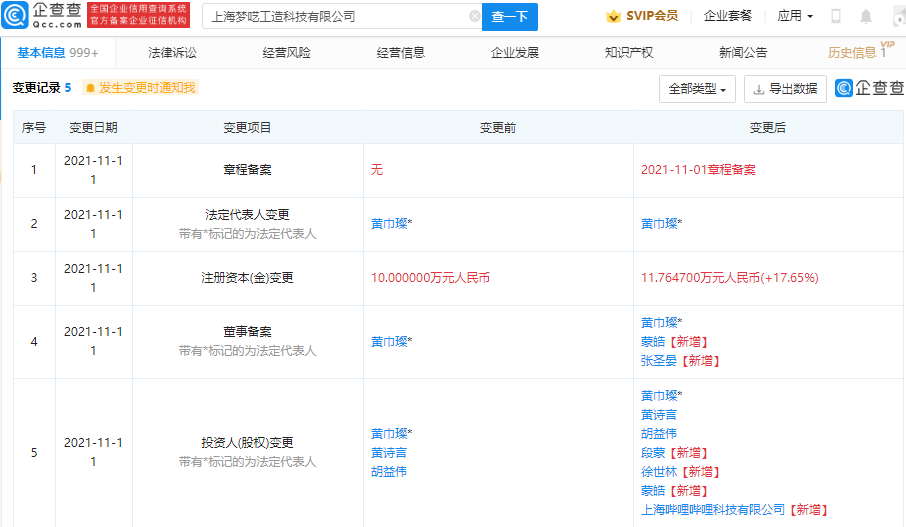Select the 11.764700万元人民币(+17.65%) value
The image size is (906, 527).
[x=729, y=278]
